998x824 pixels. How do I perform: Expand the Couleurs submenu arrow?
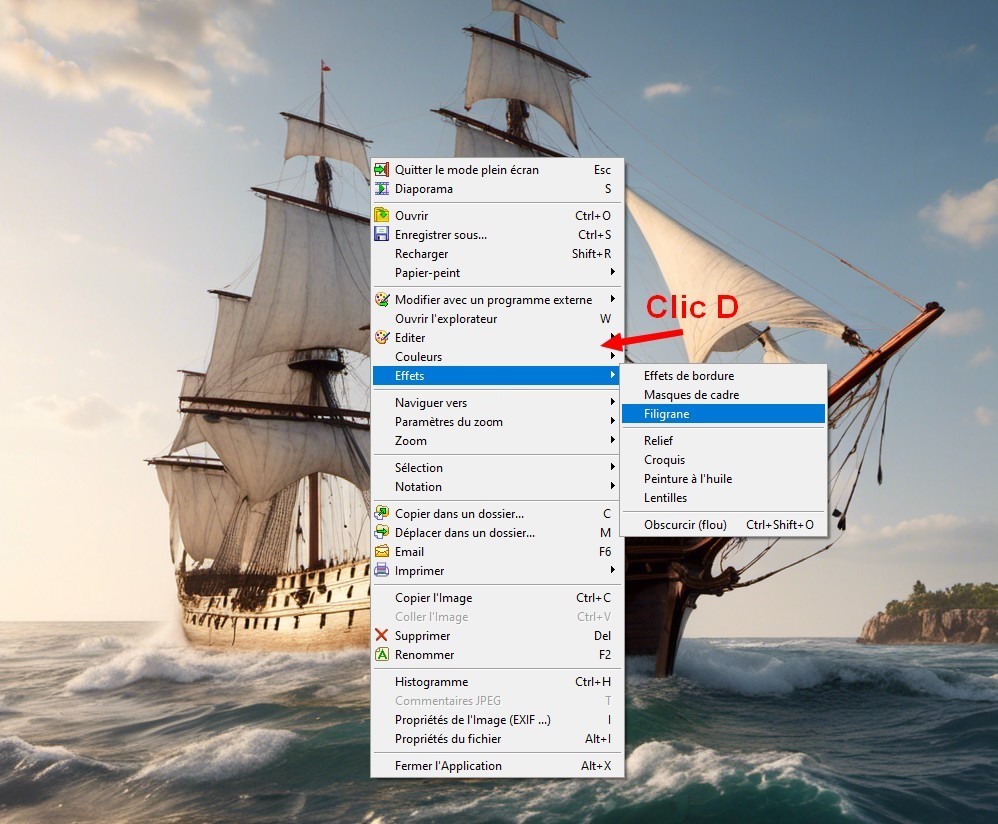(612, 356)
